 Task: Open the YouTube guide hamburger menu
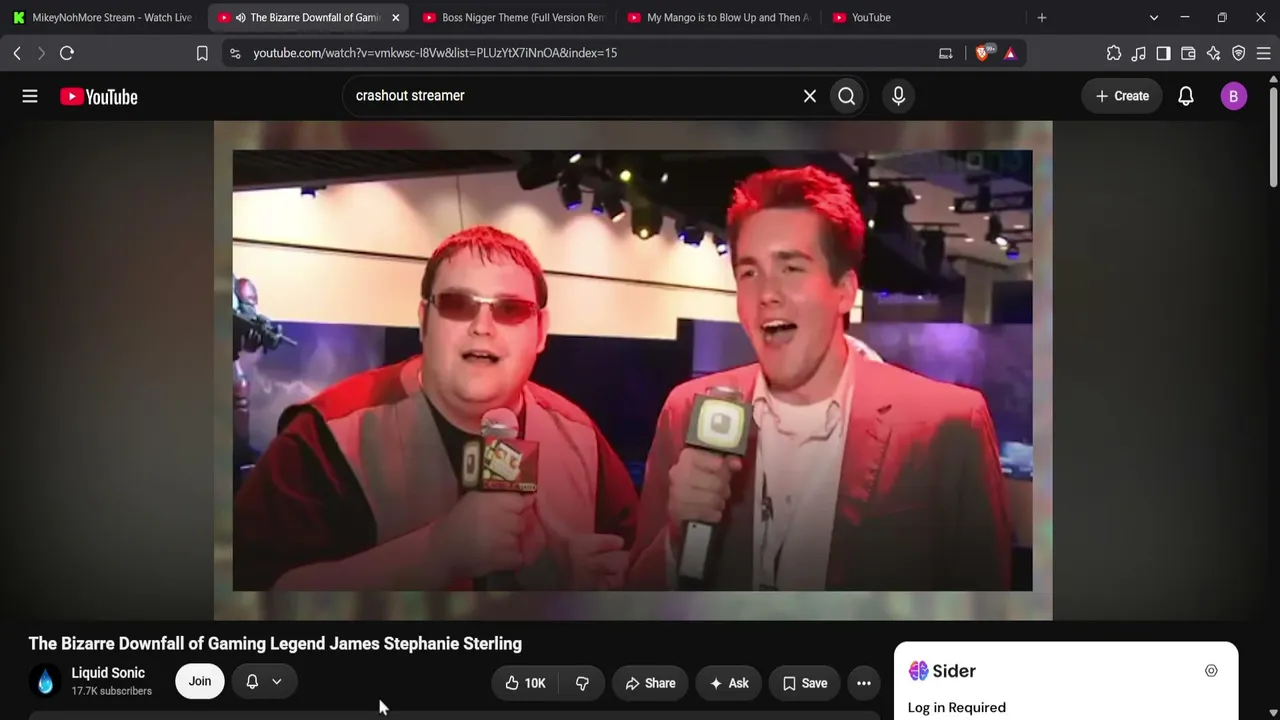click(x=30, y=96)
